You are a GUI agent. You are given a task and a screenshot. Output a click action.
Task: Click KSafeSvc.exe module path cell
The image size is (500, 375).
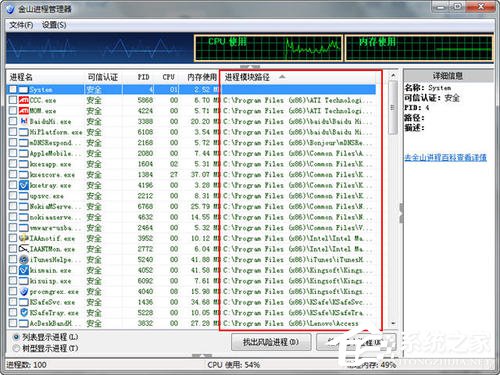pos(298,302)
